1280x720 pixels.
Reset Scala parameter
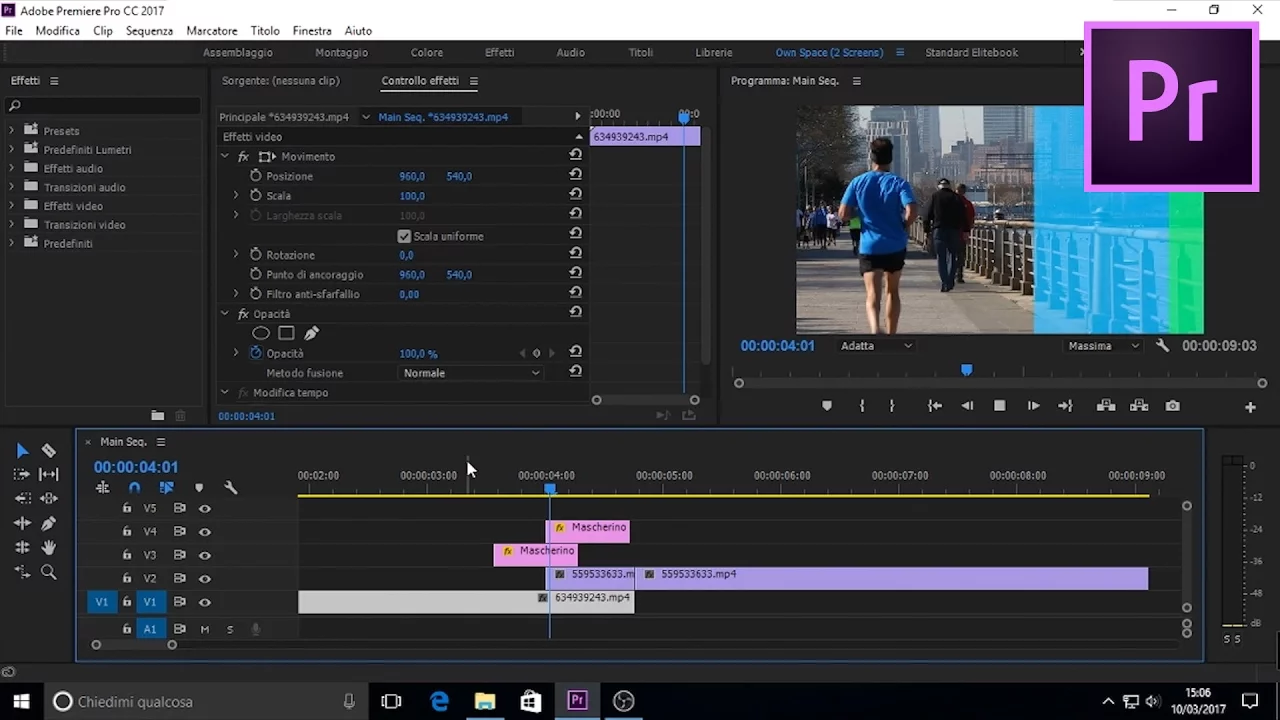[575, 194]
